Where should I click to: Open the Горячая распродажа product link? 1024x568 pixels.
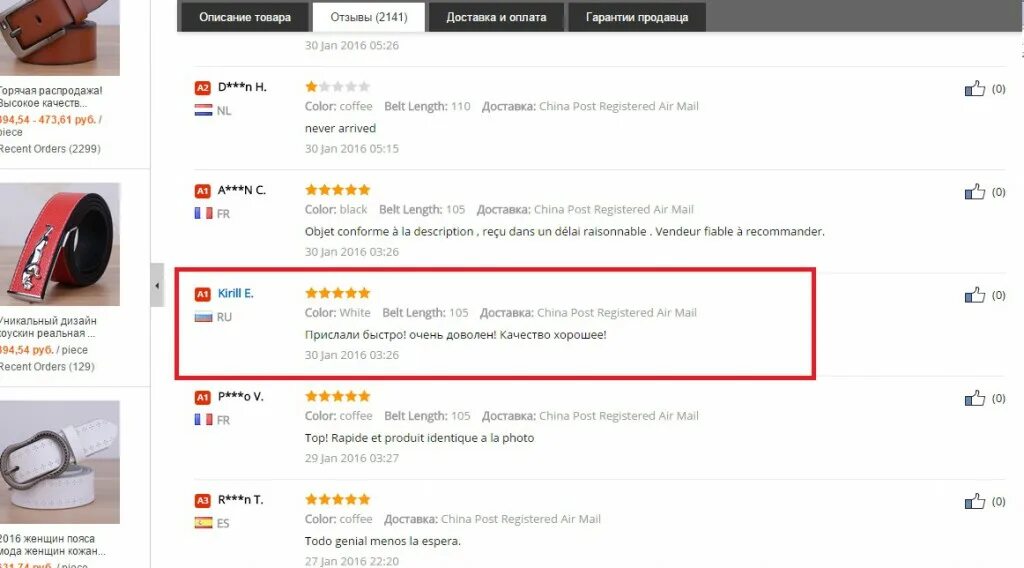[x=51, y=97]
